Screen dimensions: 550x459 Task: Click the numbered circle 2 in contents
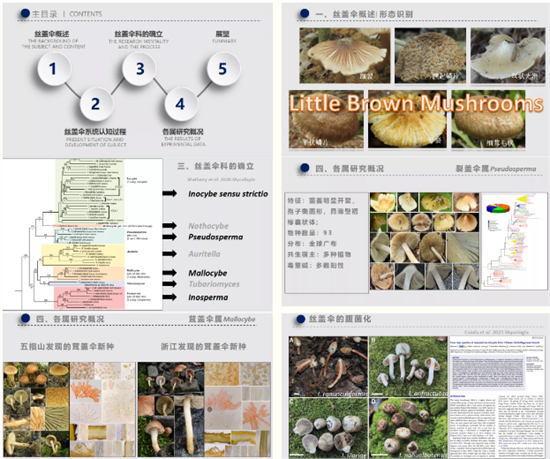(96, 104)
